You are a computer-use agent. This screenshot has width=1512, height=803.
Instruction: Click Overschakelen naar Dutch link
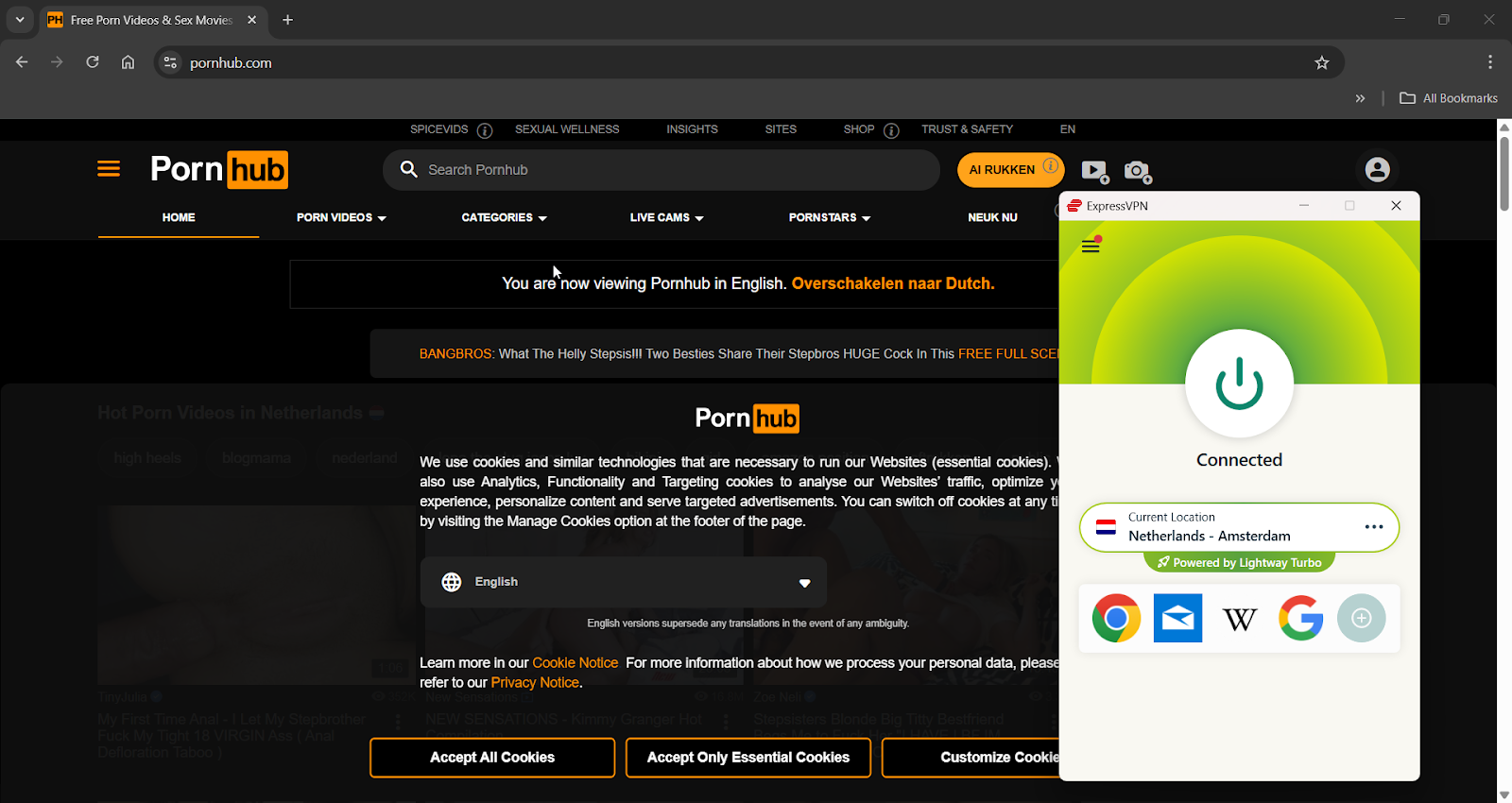coord(893,283)
